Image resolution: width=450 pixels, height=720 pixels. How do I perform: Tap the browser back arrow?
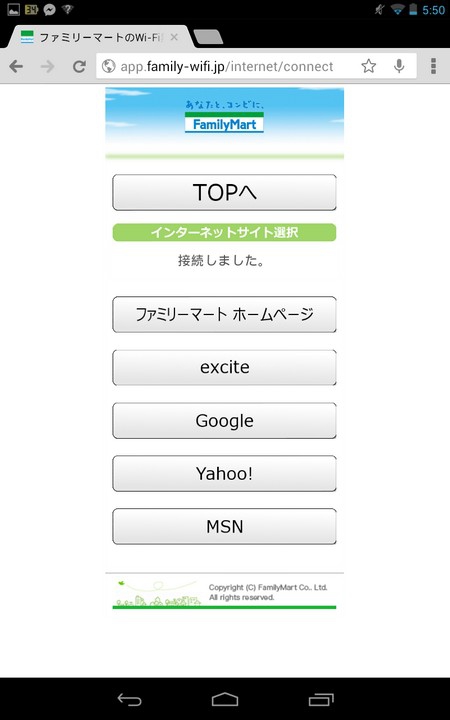pos(16,67)
